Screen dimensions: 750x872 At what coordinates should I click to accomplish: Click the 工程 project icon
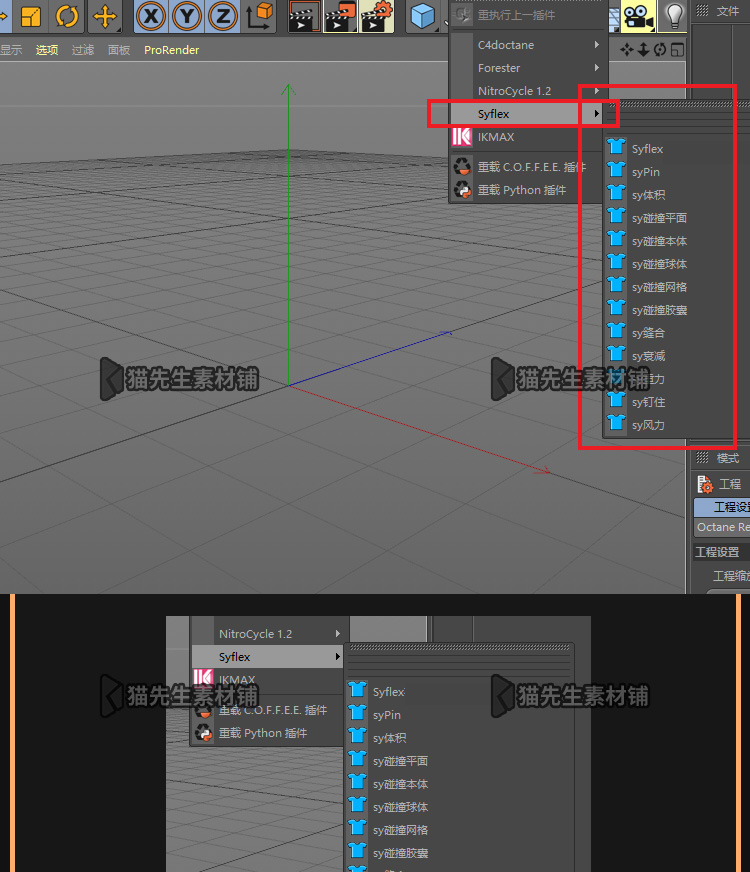[x=705, y=484]
